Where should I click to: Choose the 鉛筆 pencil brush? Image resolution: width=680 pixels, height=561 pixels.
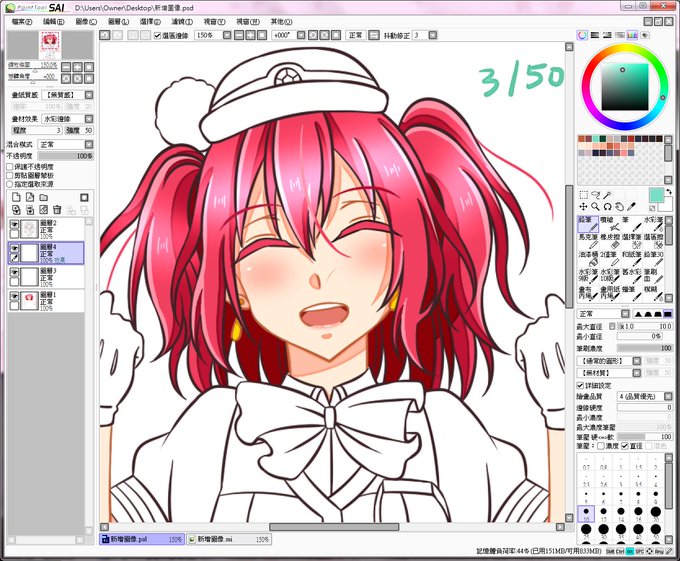[588, 224]
